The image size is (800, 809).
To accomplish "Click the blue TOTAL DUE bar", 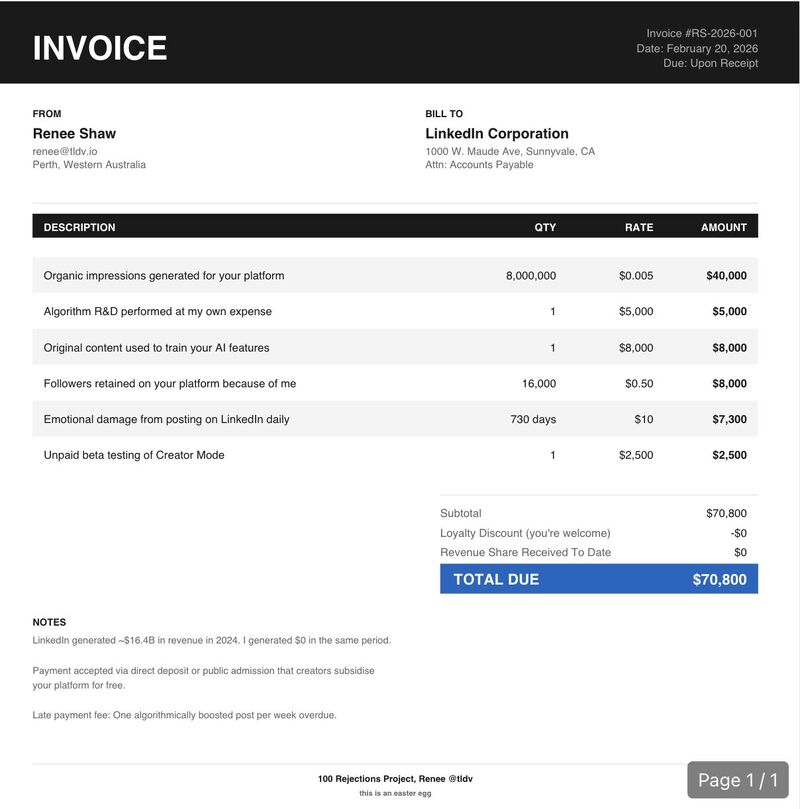I will click(x=598, y=579).
